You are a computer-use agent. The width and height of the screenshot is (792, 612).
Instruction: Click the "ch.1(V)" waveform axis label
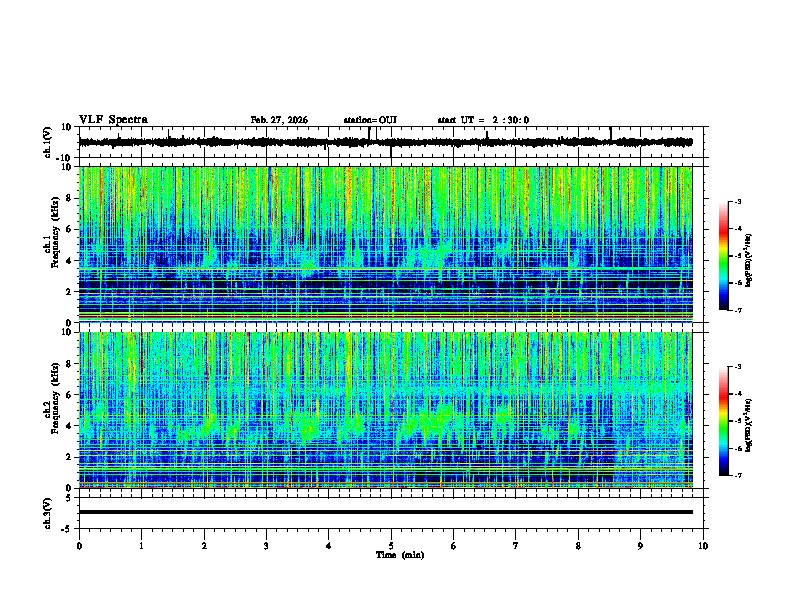pyautogui.click(x=48, y=142)
